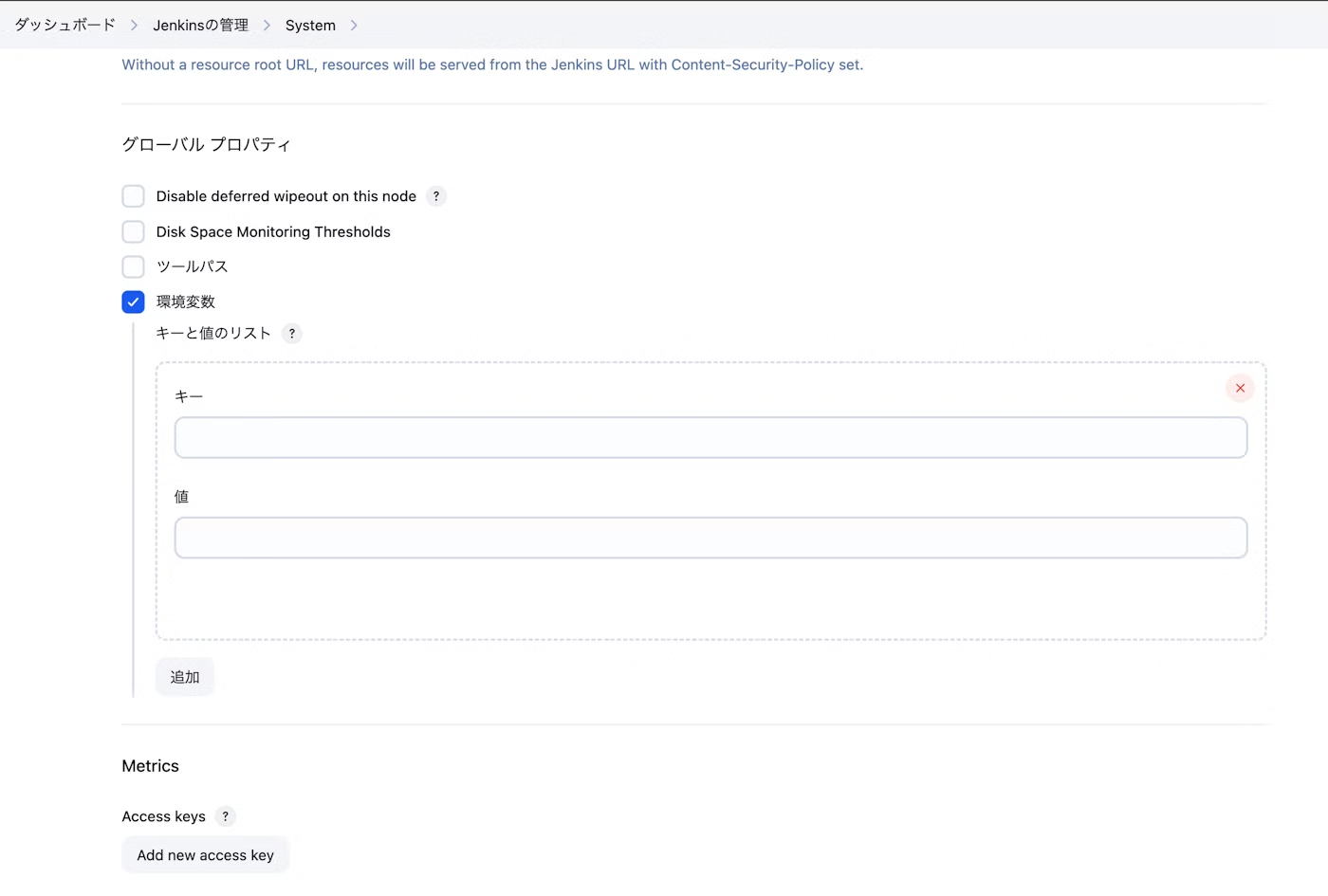The height and width of the screenshot is (896, 1328).
Task: Navigate to ダッシュボード breadcrumb
Action: point(65,26)
